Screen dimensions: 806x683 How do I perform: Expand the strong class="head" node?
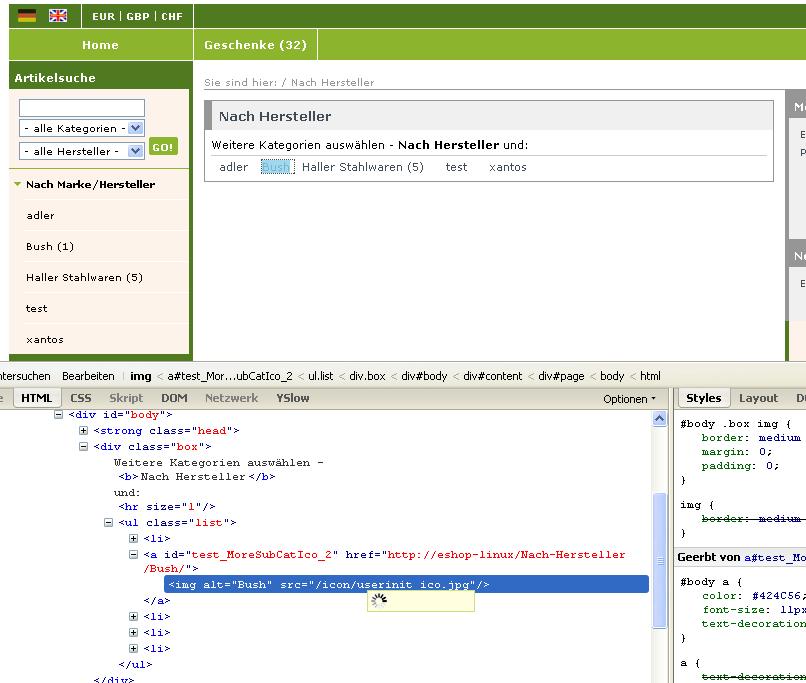(83, 431)
